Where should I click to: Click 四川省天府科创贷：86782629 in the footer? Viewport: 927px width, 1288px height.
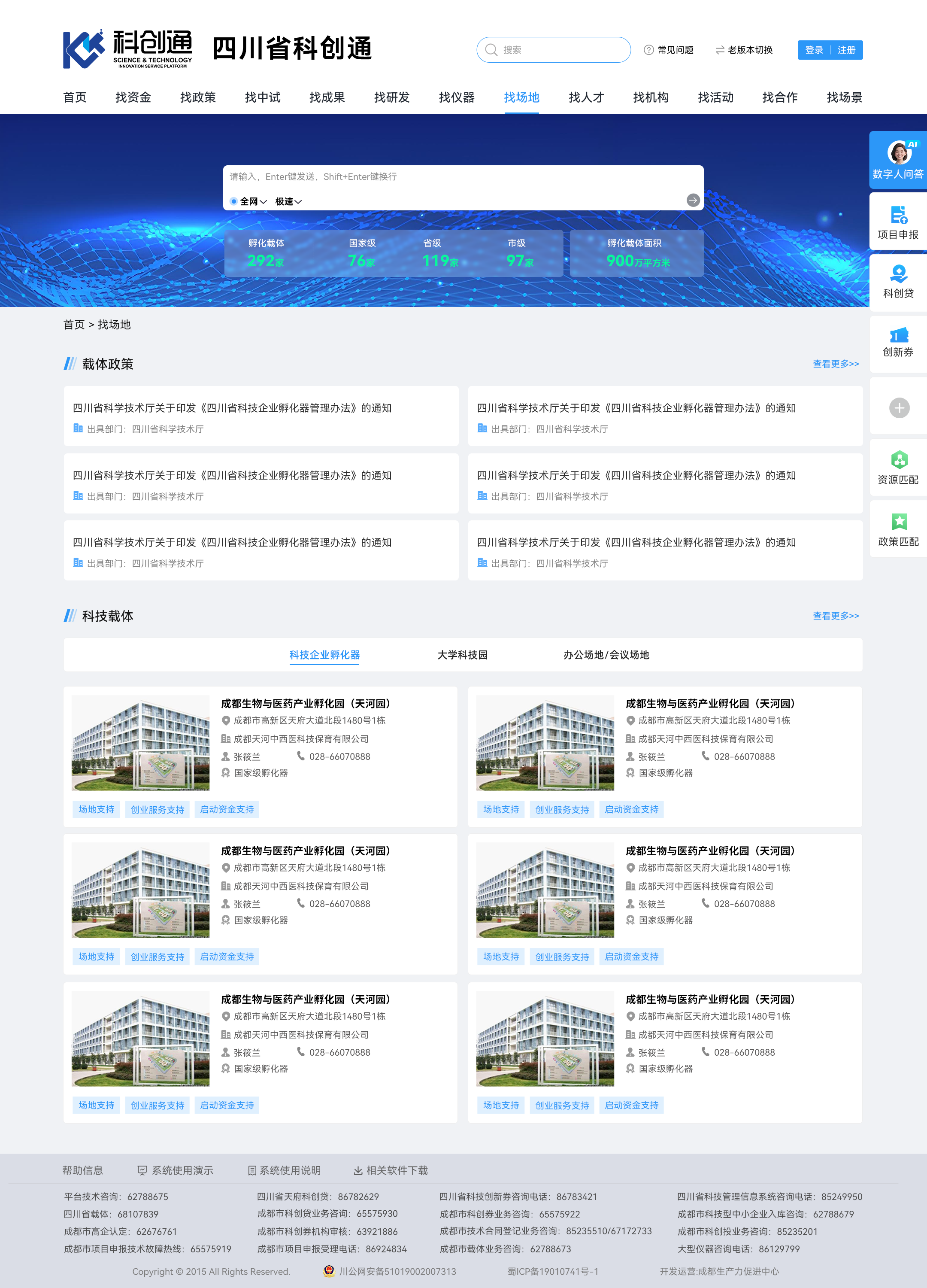(318, 1197)
